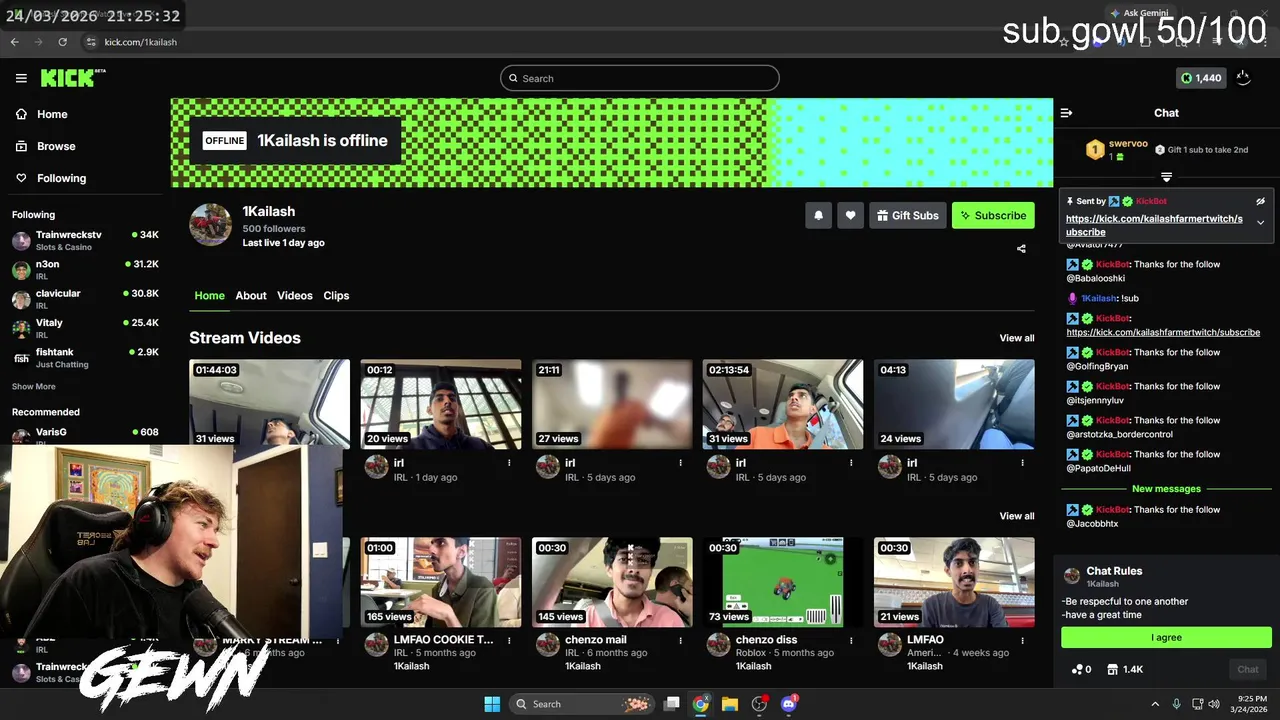Image resolution: width=1280 pixels, height=720 pixels.
Task: Play the LMFAO clip with 21 views
Action: 954,582
